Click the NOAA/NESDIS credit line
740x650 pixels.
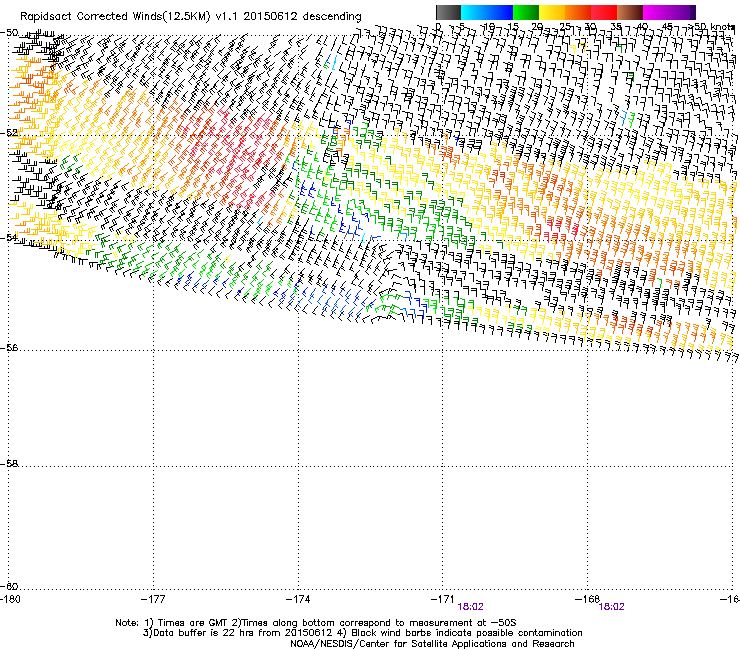pyautogui.click(x=432, y=644)
